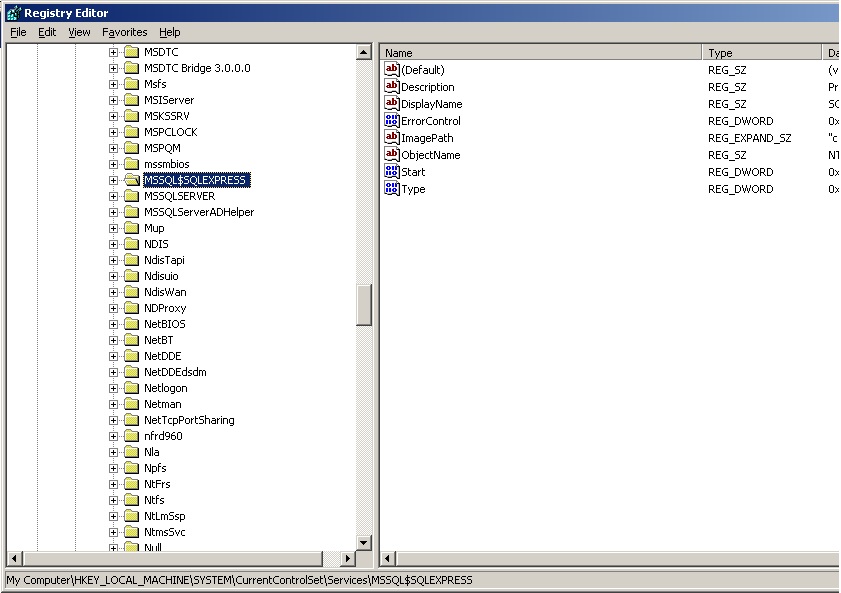Sort values by Type column header

point(762,53)
